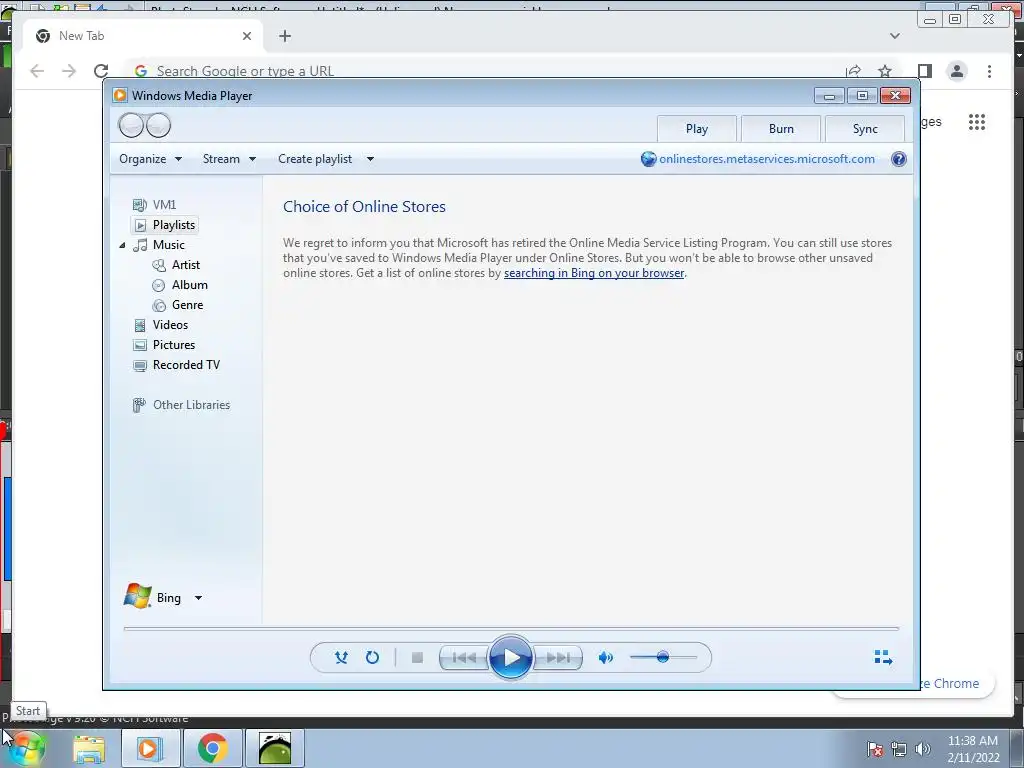This screenshot has width=1024, height=768.
Task: Go forward in Media Player navigation
Action: tap(158, 125)
